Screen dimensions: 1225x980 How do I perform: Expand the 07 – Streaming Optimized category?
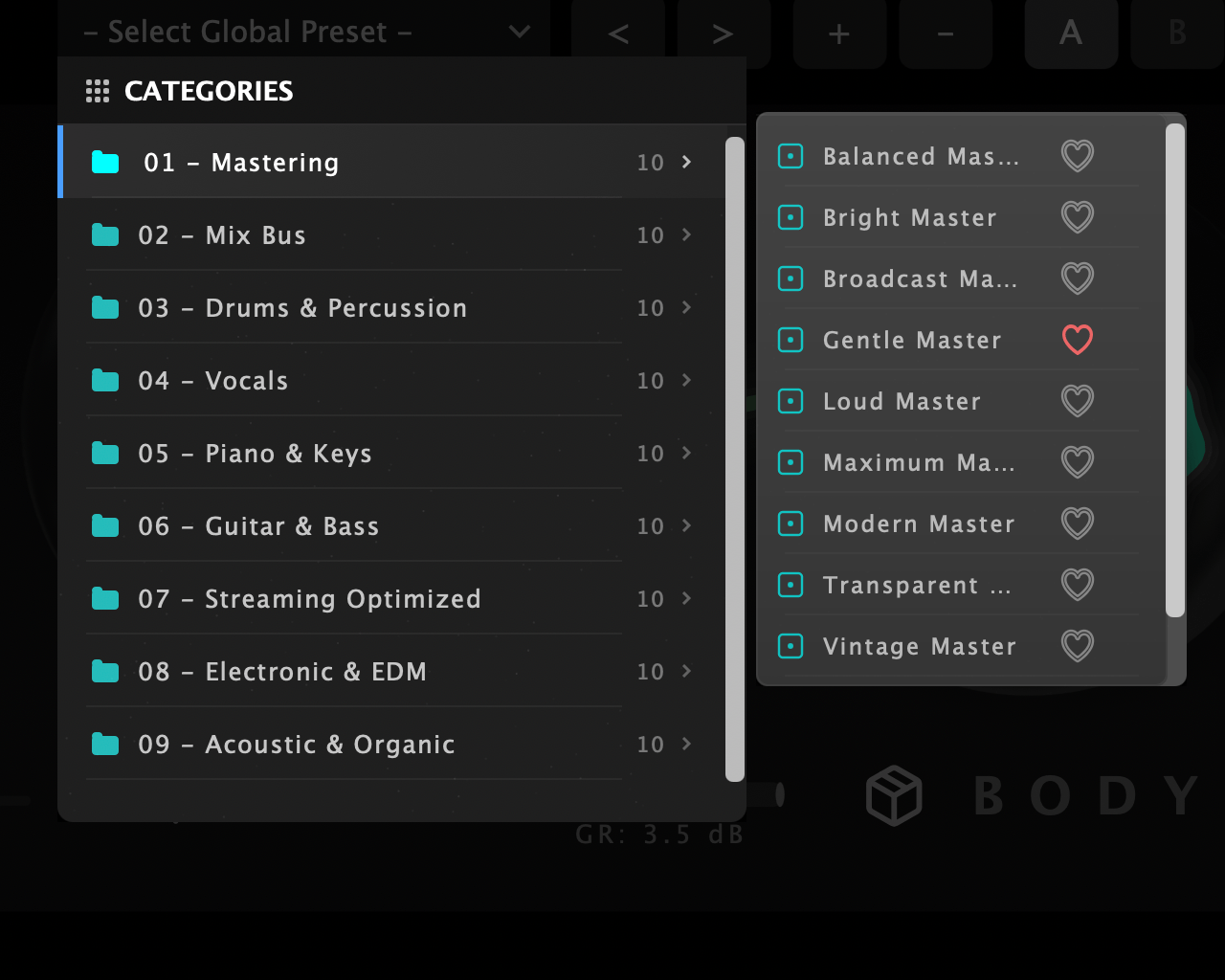pos(687,598)
